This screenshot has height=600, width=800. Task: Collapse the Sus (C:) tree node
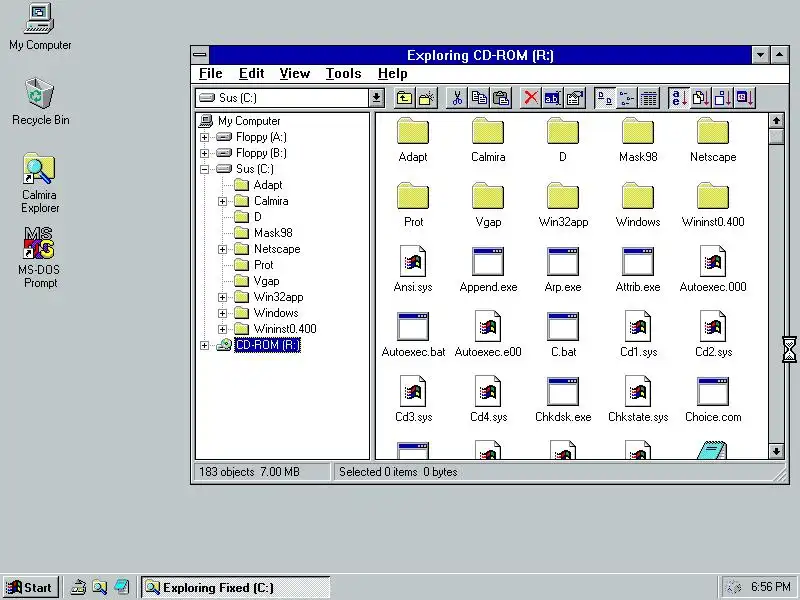205,169
